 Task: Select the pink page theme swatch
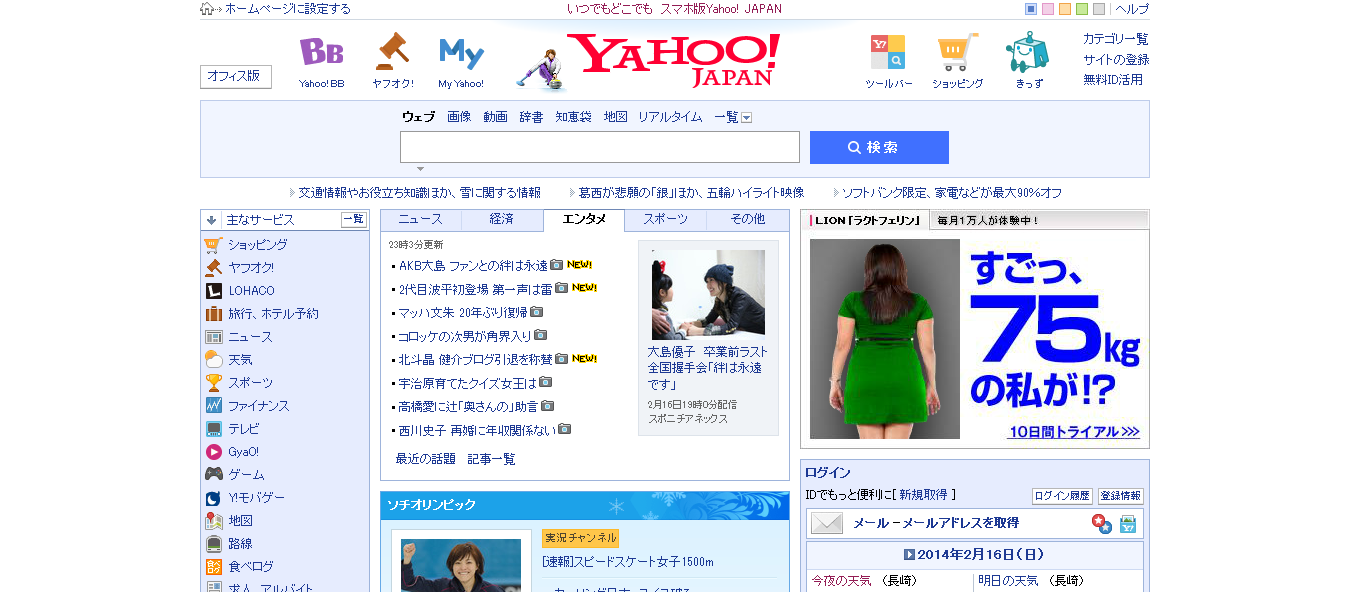tap(1048, 9)
